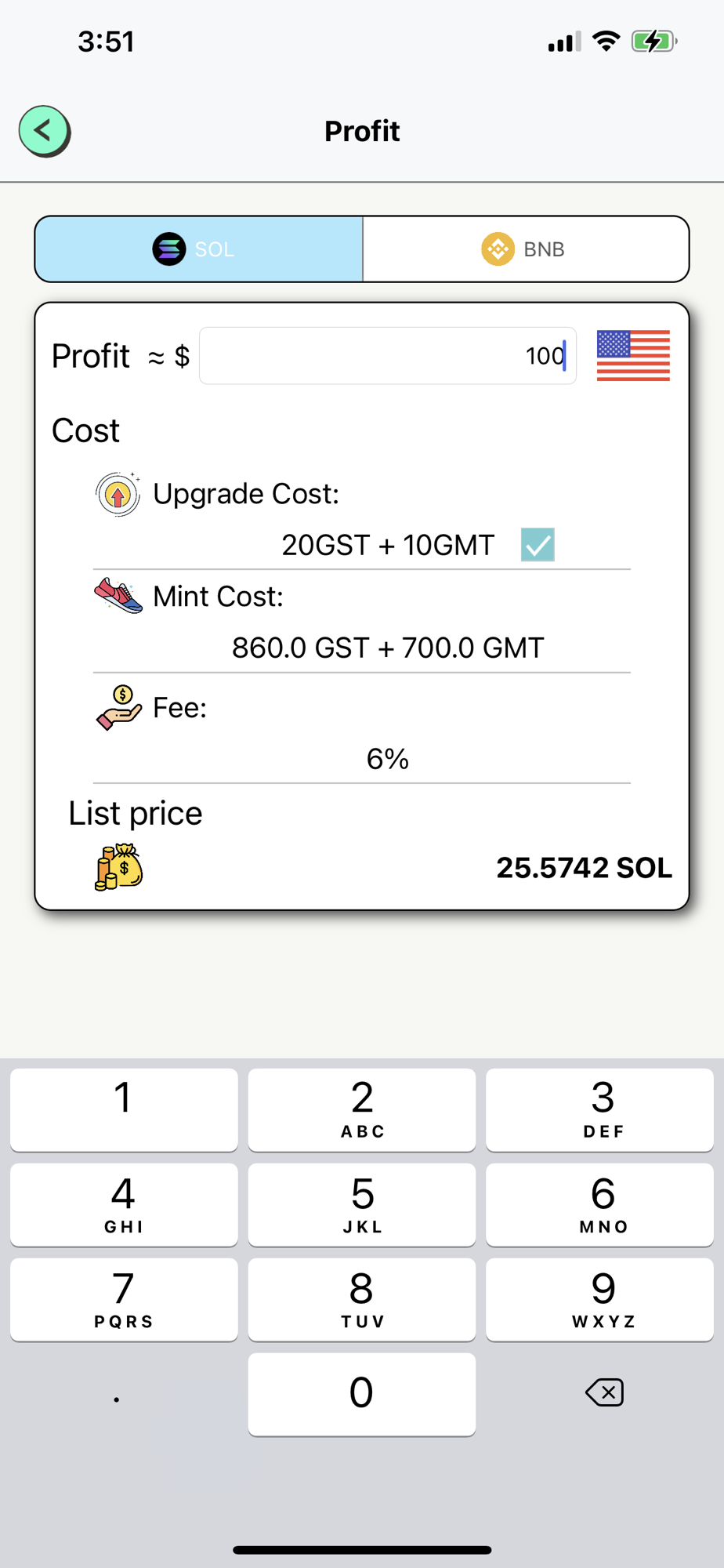Switch to the SOL tab
724x1568 pixels.
pyautogui.click(x=199, y=249)
